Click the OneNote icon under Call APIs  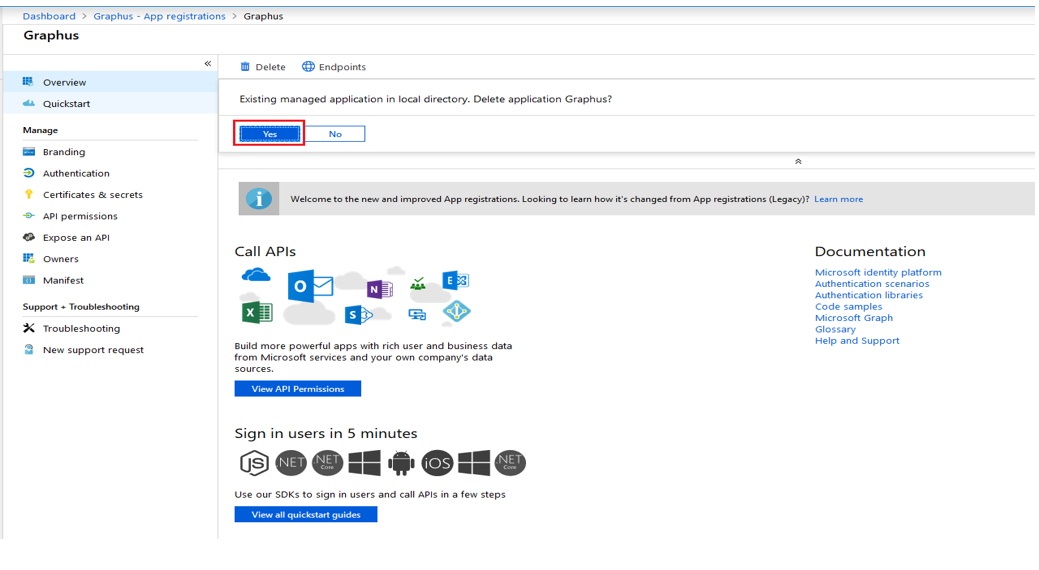(380, 289)
